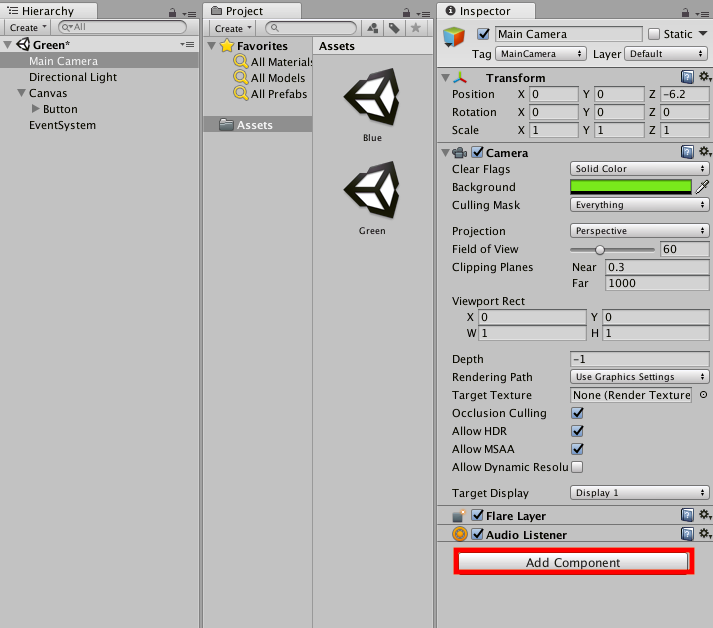713x628 pixels.
Task: Click Search by Type icon in Project
Action: pos(373,28)
